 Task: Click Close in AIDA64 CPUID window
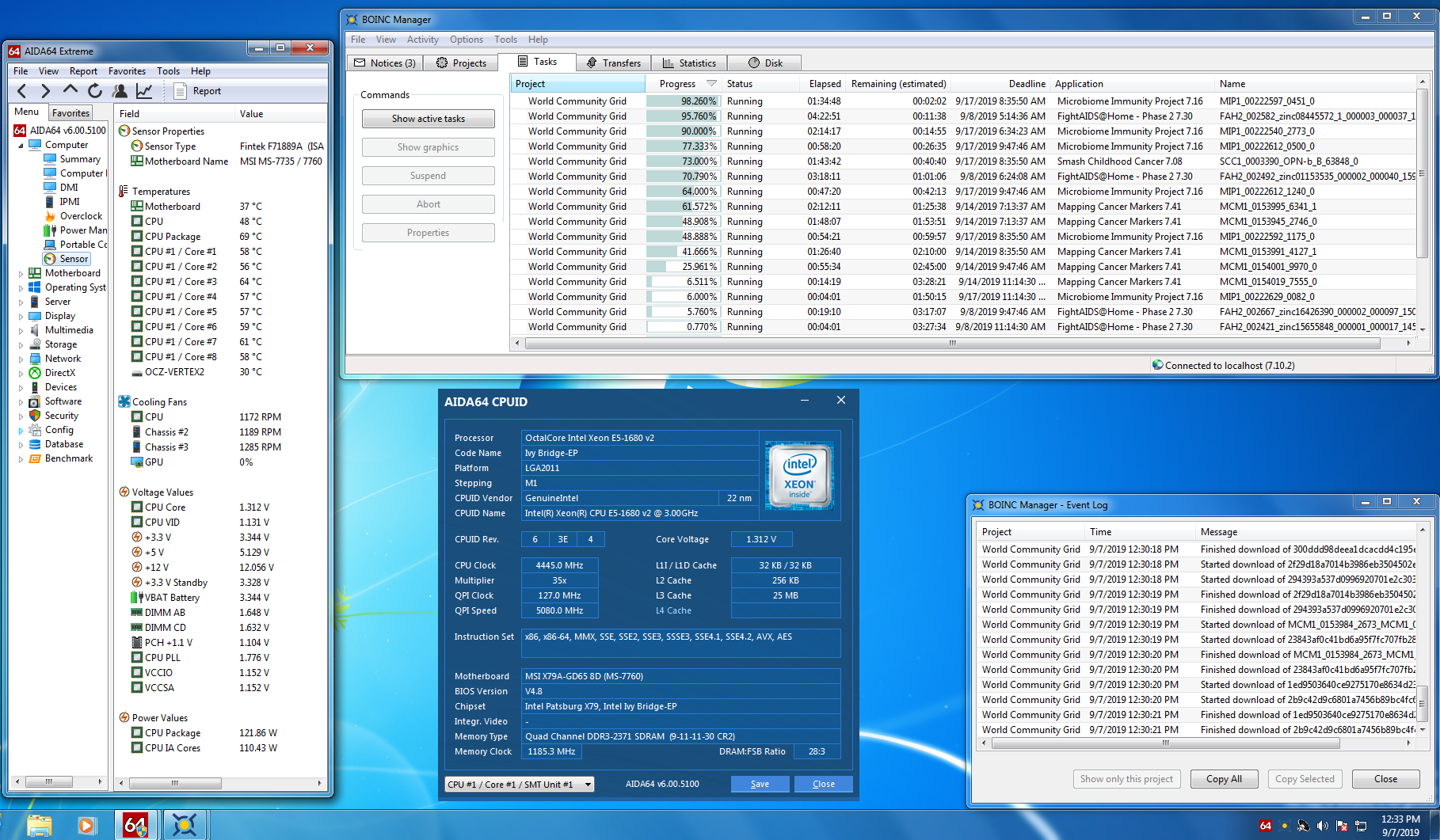point(823,785)
